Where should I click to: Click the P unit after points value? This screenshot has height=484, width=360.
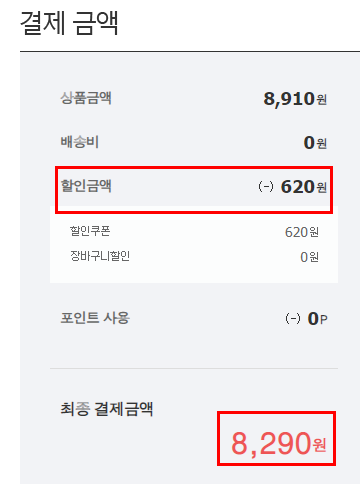323,319
